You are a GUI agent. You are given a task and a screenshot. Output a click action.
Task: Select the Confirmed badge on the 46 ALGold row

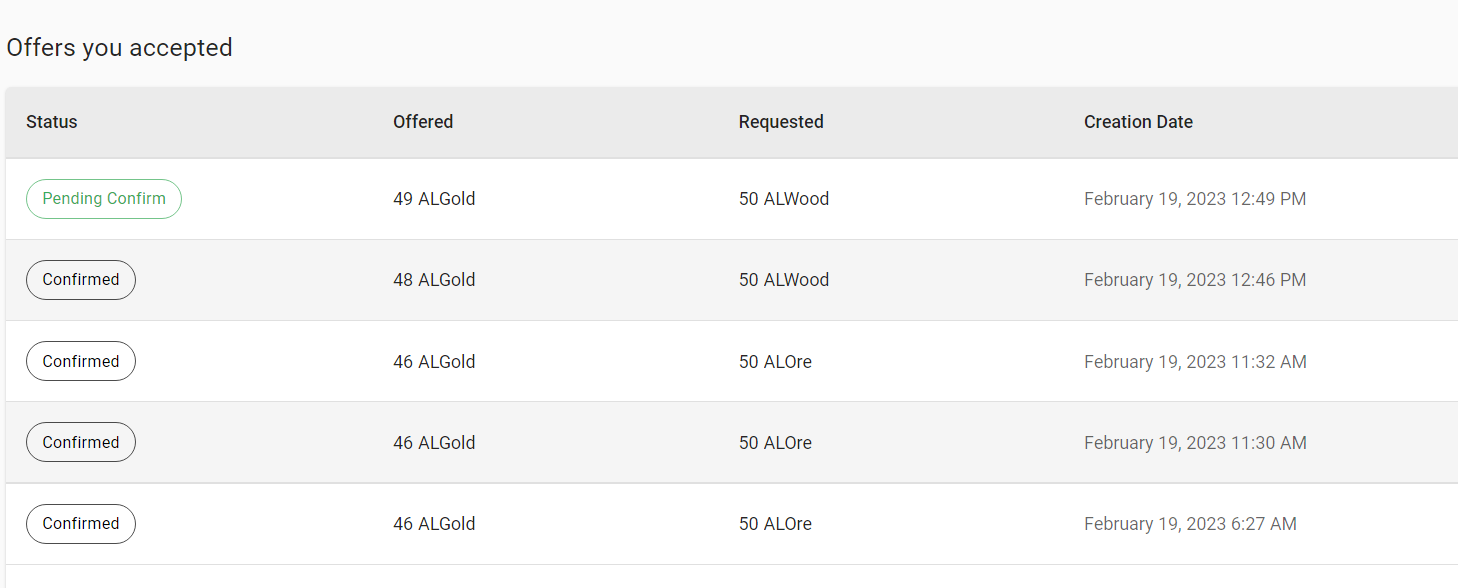click(x=80, y=361)
